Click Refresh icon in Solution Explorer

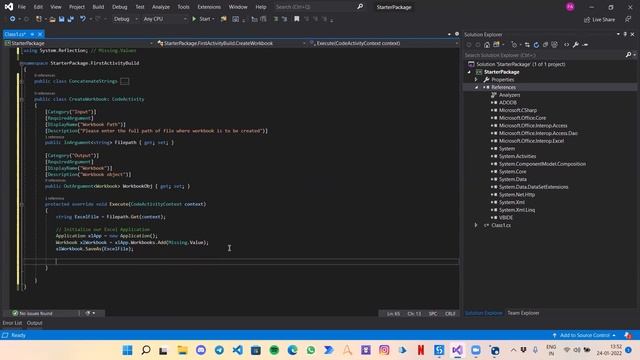point(536,45)
